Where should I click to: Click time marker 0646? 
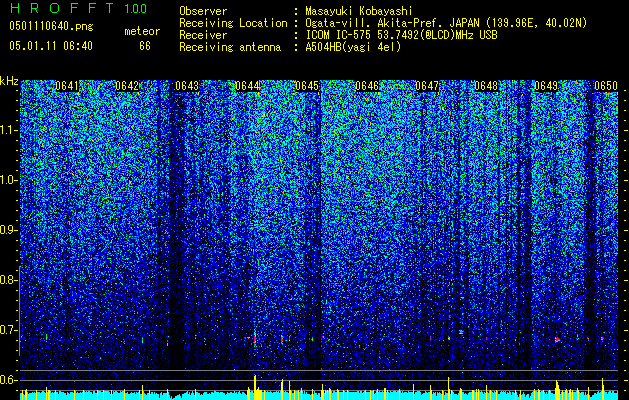(367, 86)
